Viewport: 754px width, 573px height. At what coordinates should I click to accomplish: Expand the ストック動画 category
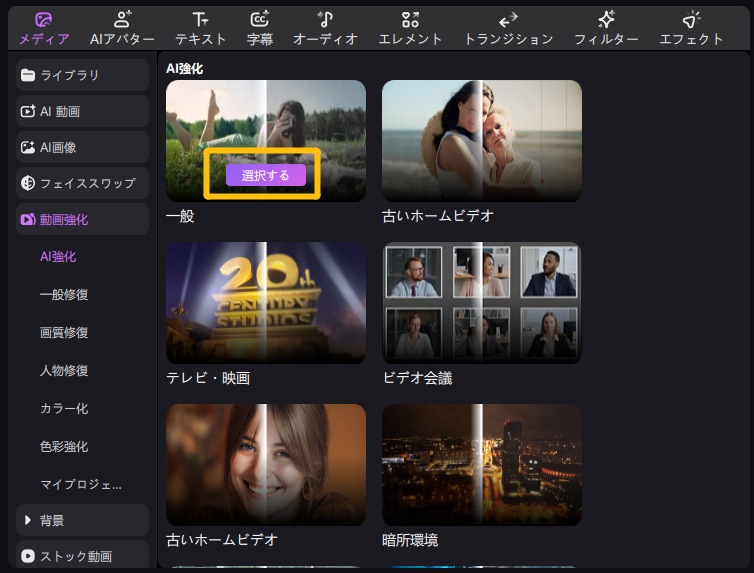pos(82,556)
